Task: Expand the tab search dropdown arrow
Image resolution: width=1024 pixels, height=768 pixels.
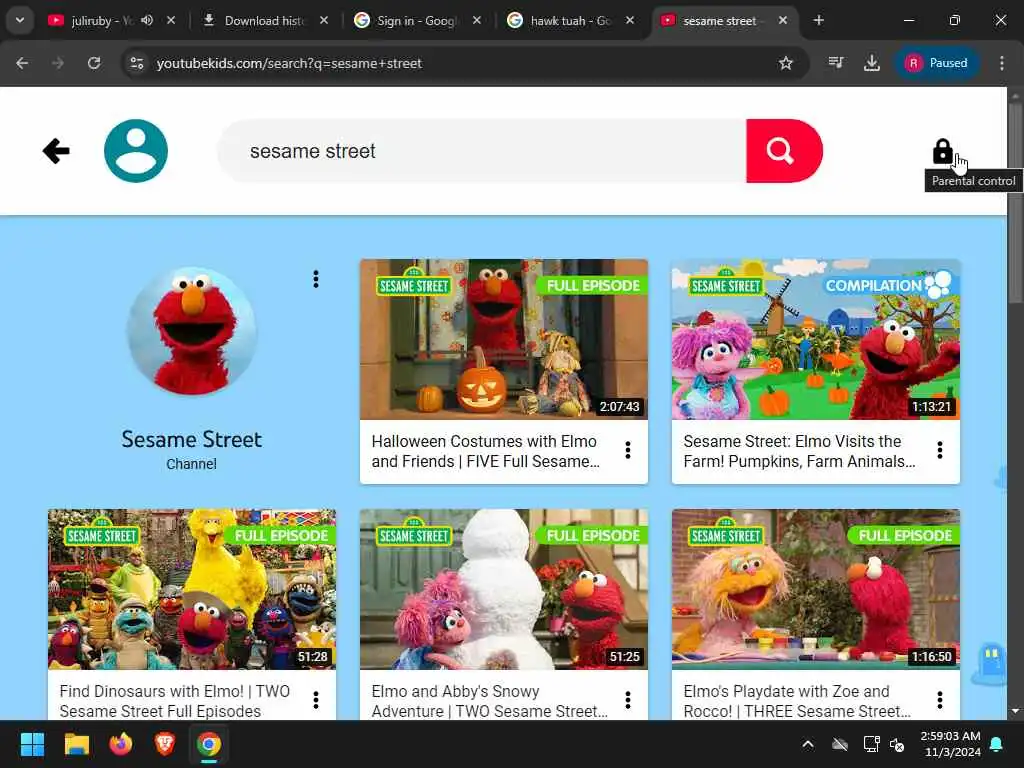Action: [x=20, y=20]
